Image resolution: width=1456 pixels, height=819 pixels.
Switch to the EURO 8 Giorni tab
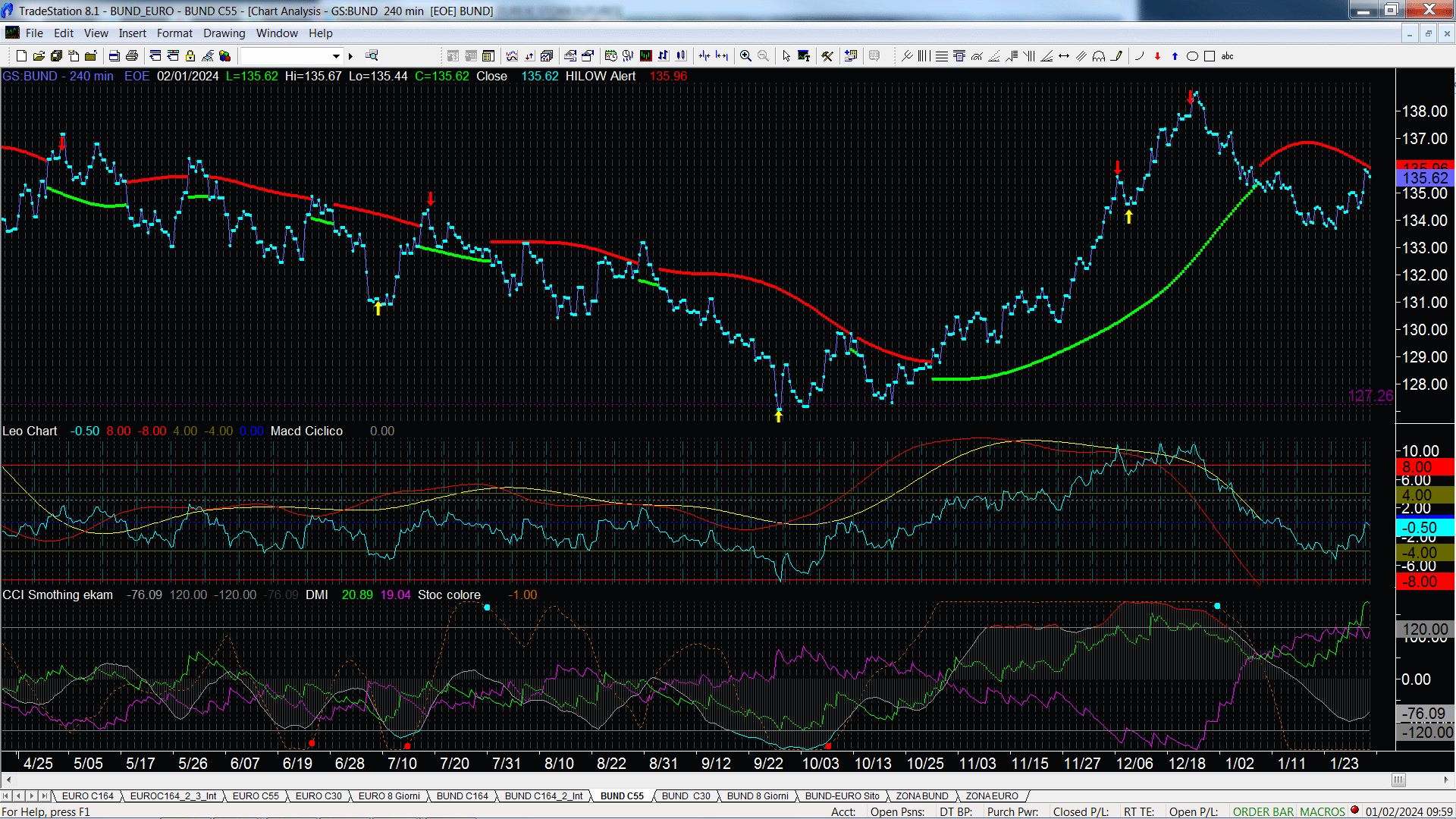[x=389, y=795]
